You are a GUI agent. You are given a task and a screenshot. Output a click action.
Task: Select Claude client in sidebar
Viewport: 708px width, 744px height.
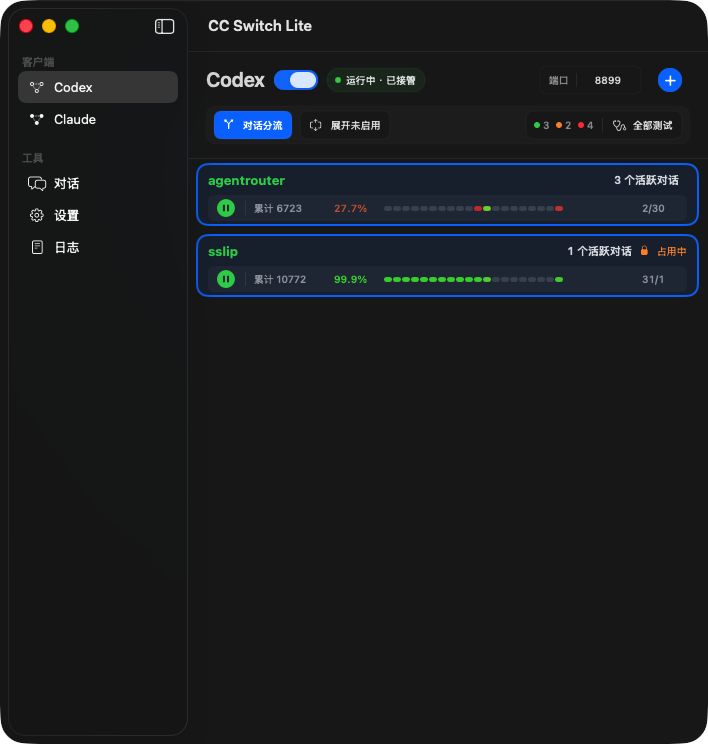tap(98, 119)
